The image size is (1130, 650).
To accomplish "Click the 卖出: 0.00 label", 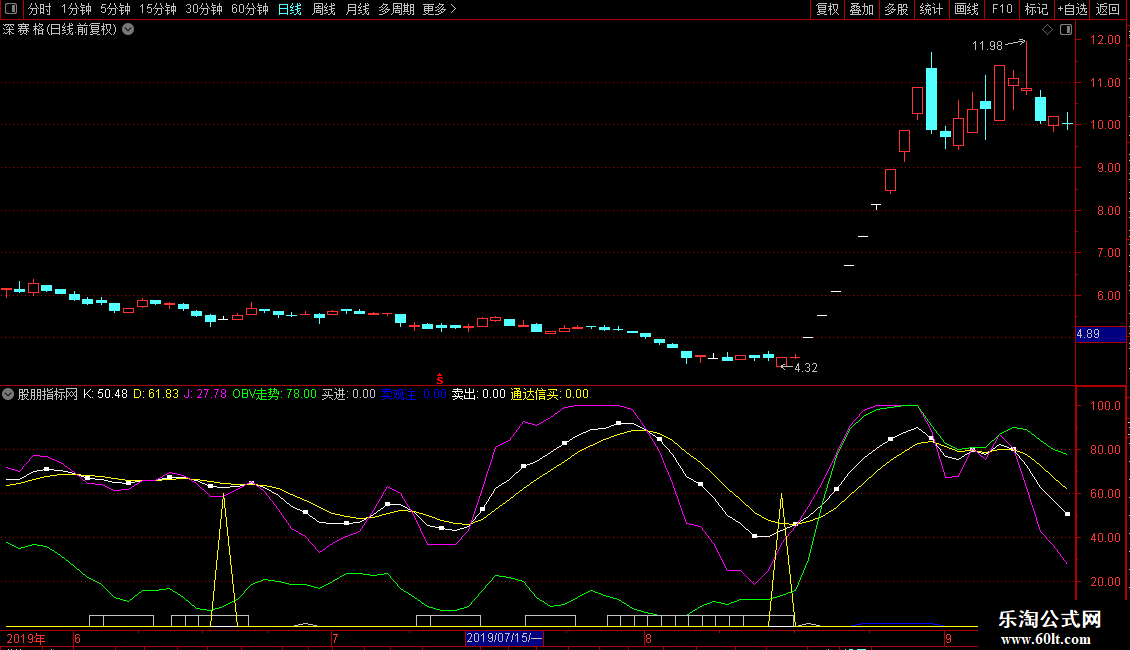I will click(x=479, y=394).
